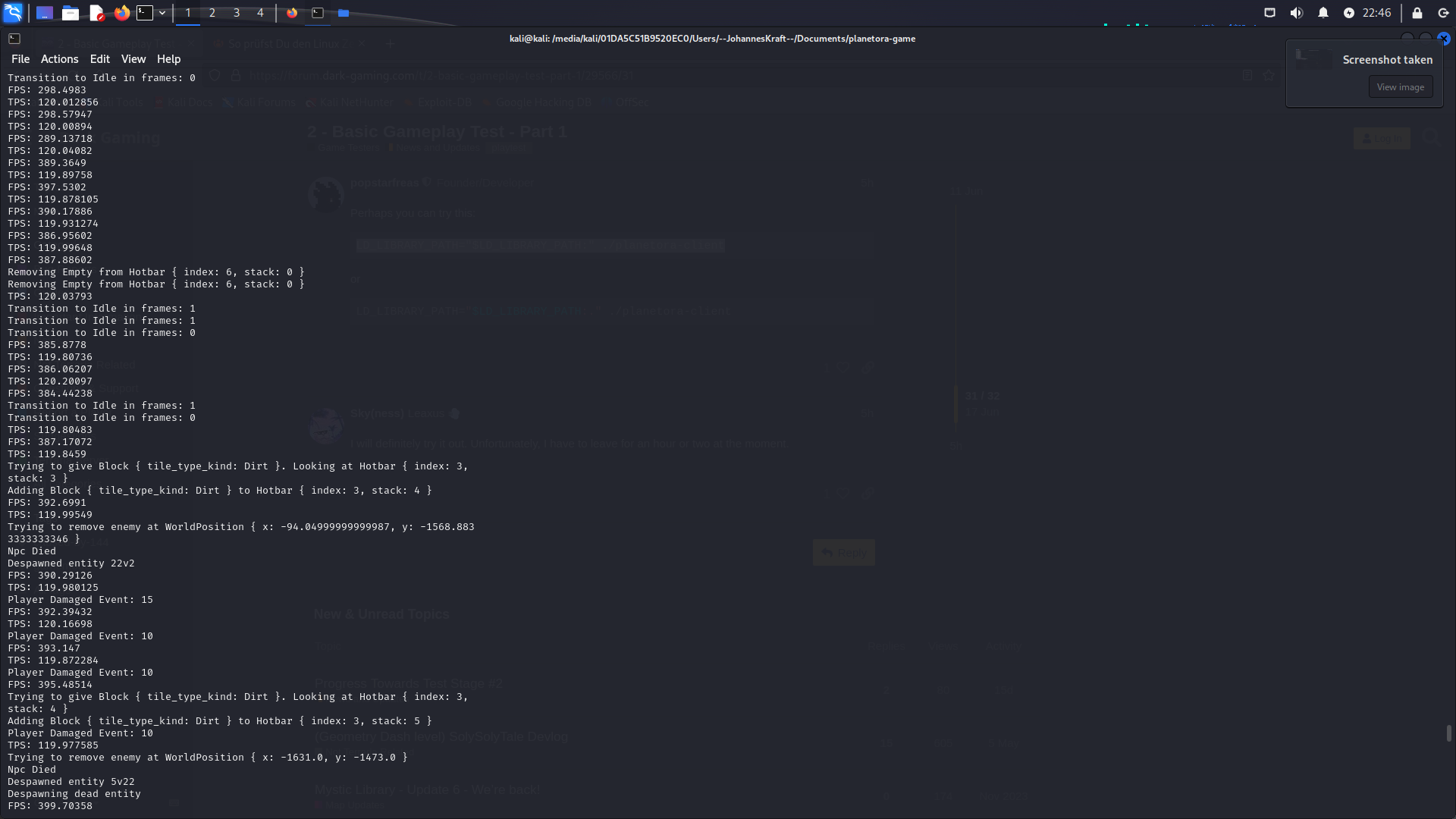Image resolution: width=1456 pixels, height=819 pixels.
Task: Open the Actions menu
Action: tap(59, 59)
